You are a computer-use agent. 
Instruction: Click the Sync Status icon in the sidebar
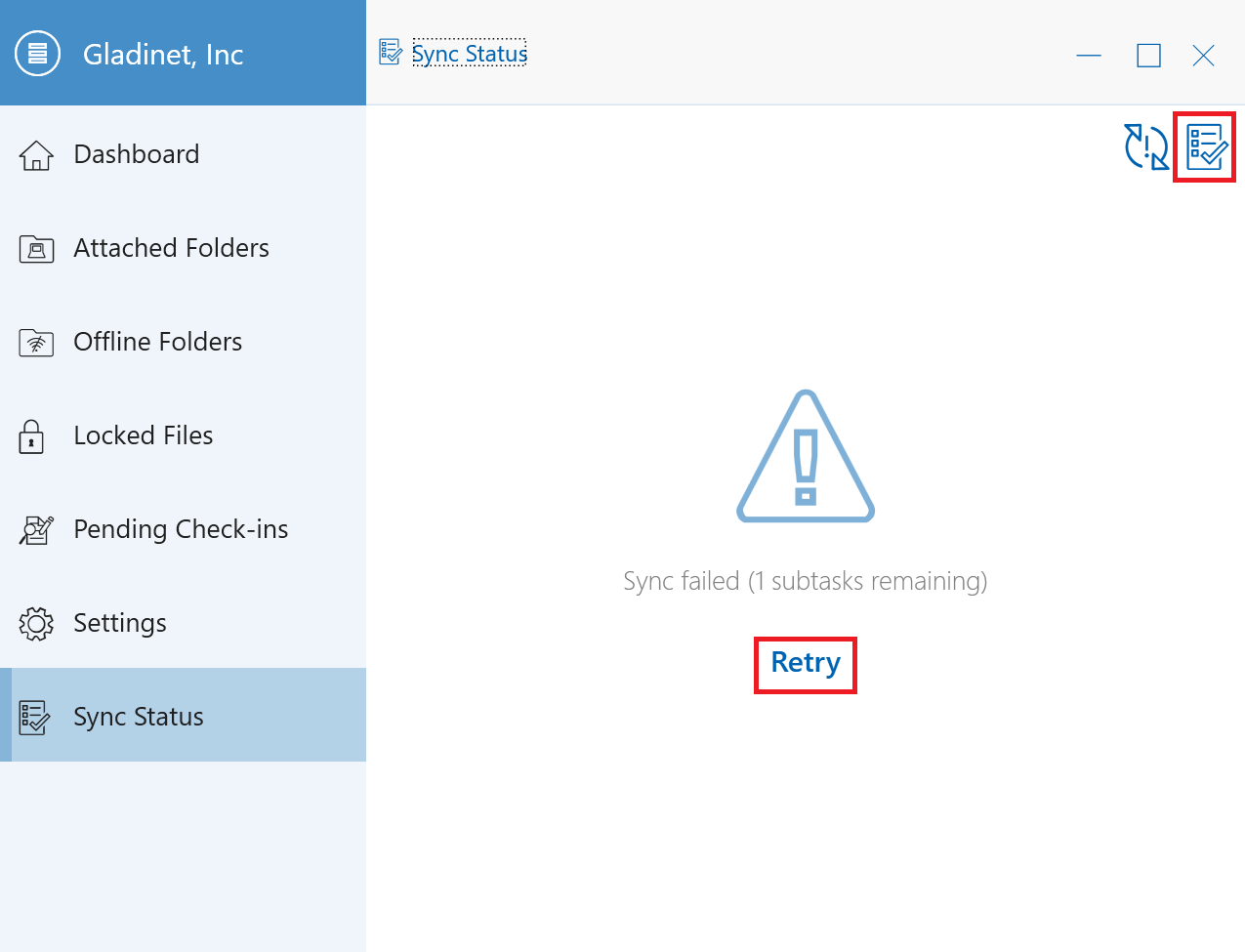[34, 717]
